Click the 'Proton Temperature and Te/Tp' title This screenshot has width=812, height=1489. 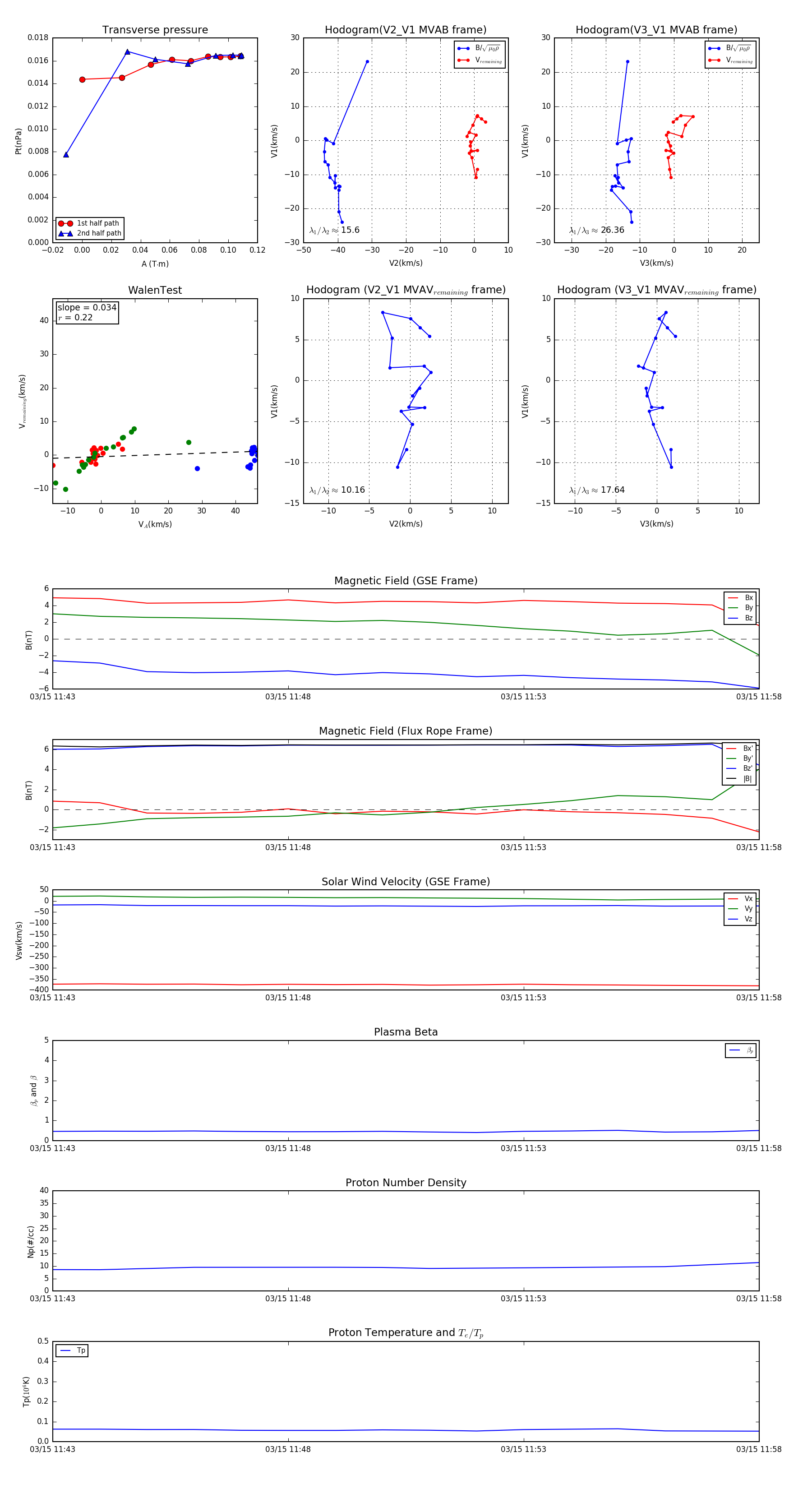click(x=406, y=1333)
